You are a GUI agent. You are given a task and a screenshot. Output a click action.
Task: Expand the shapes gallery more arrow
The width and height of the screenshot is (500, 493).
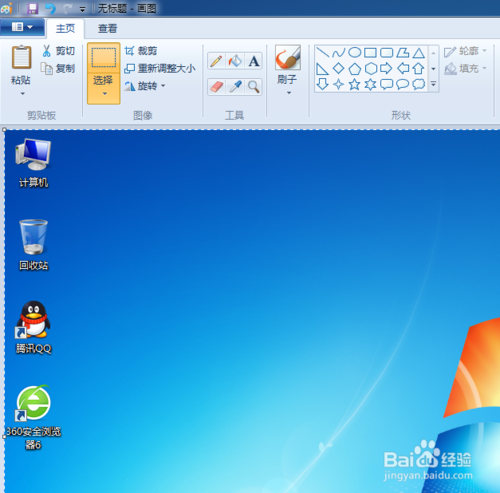433,84
